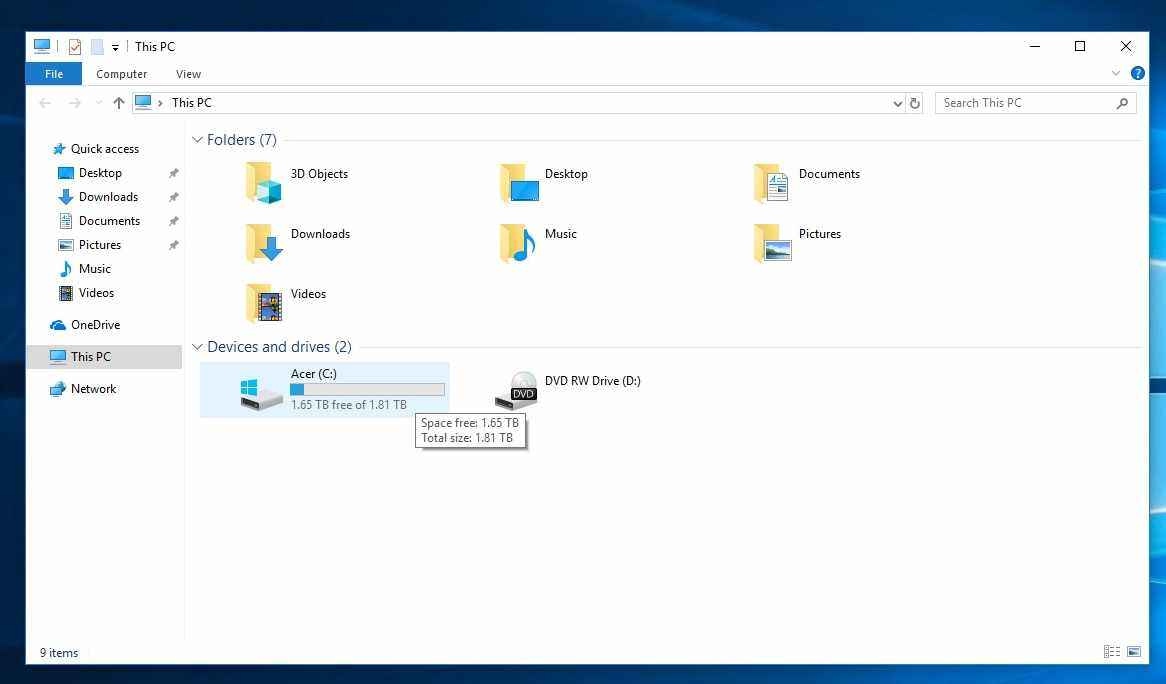Switch to large icons view in status bar
This screenshot has height=684, width=1166.
coord(1133,652)
